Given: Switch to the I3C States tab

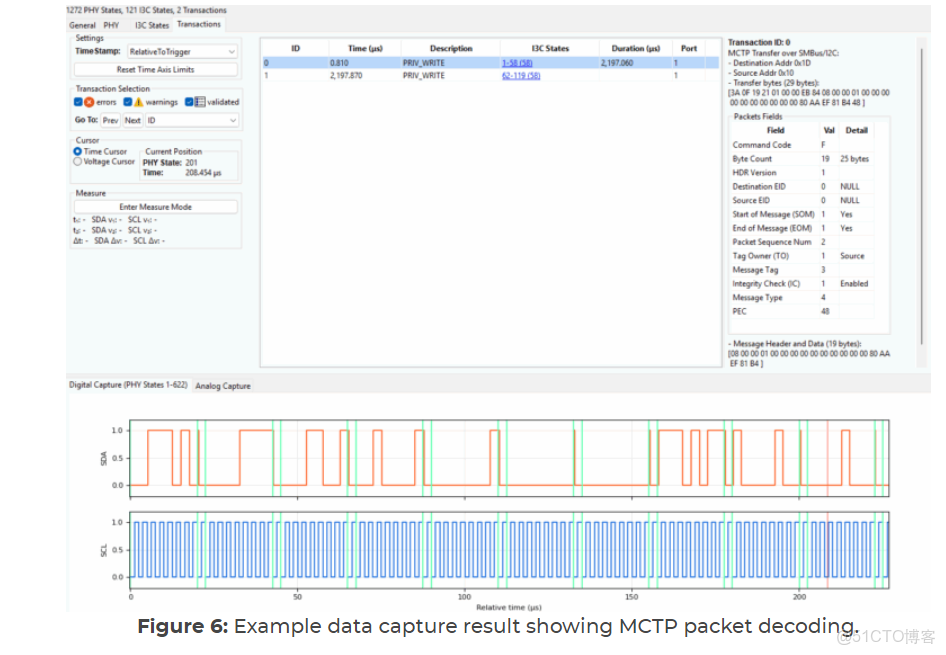Looking at the screenshot, I should tap(151, 24).
